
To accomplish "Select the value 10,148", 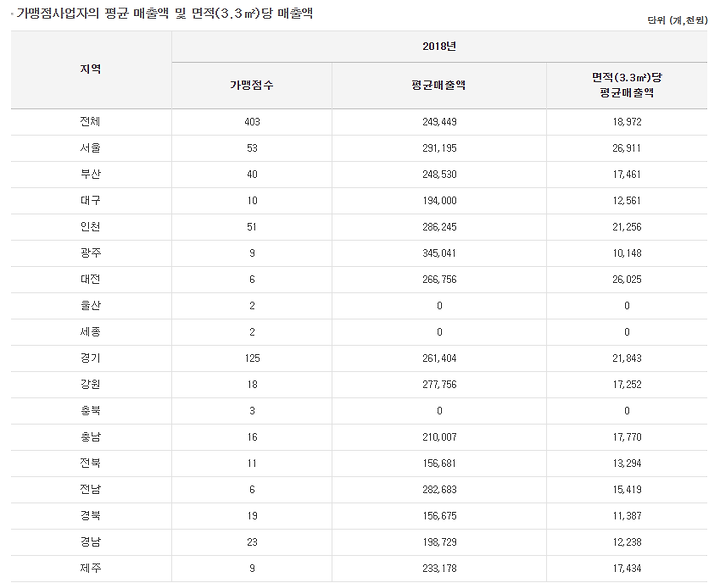I will pos(627,253).
